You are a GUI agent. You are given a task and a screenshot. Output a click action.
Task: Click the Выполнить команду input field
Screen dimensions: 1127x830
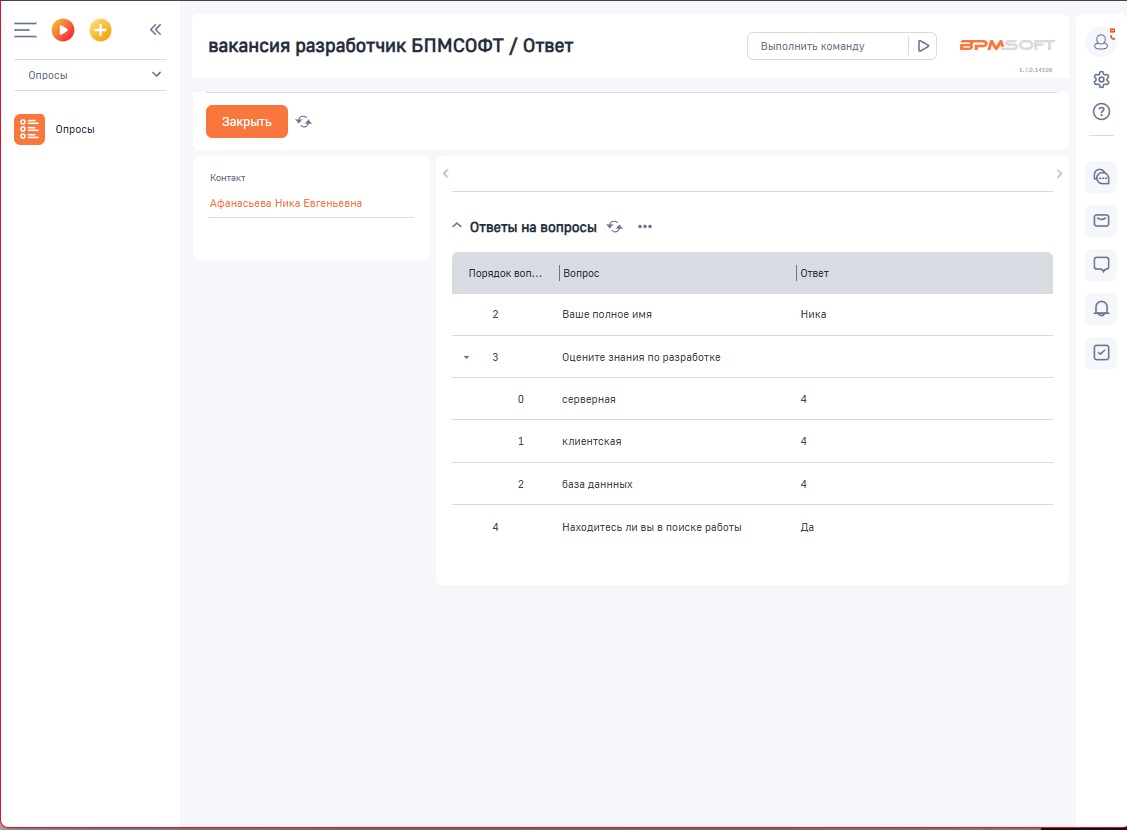tap(827, 46)
